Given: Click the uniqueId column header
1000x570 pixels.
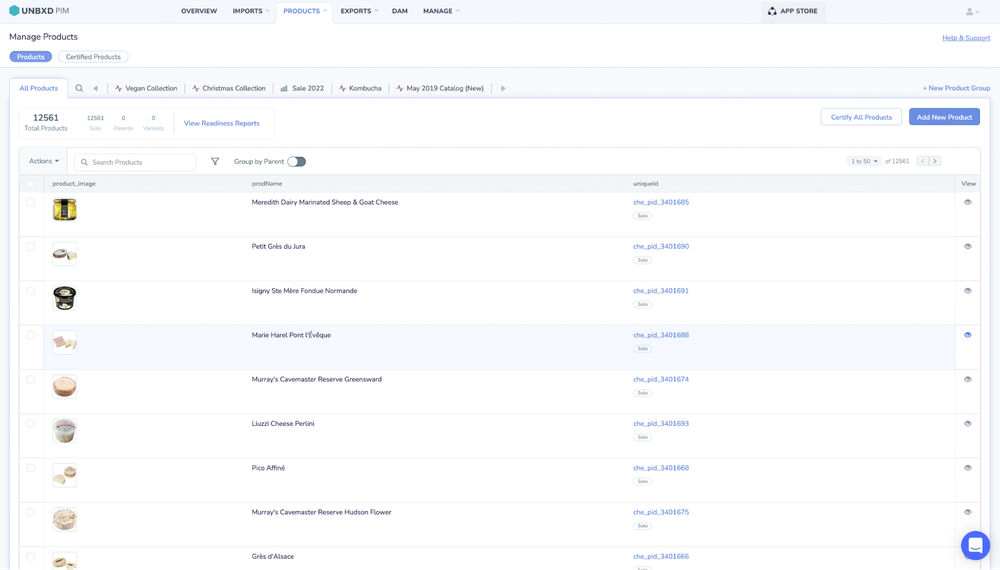Looking at the screenshot, I should 645,184.
